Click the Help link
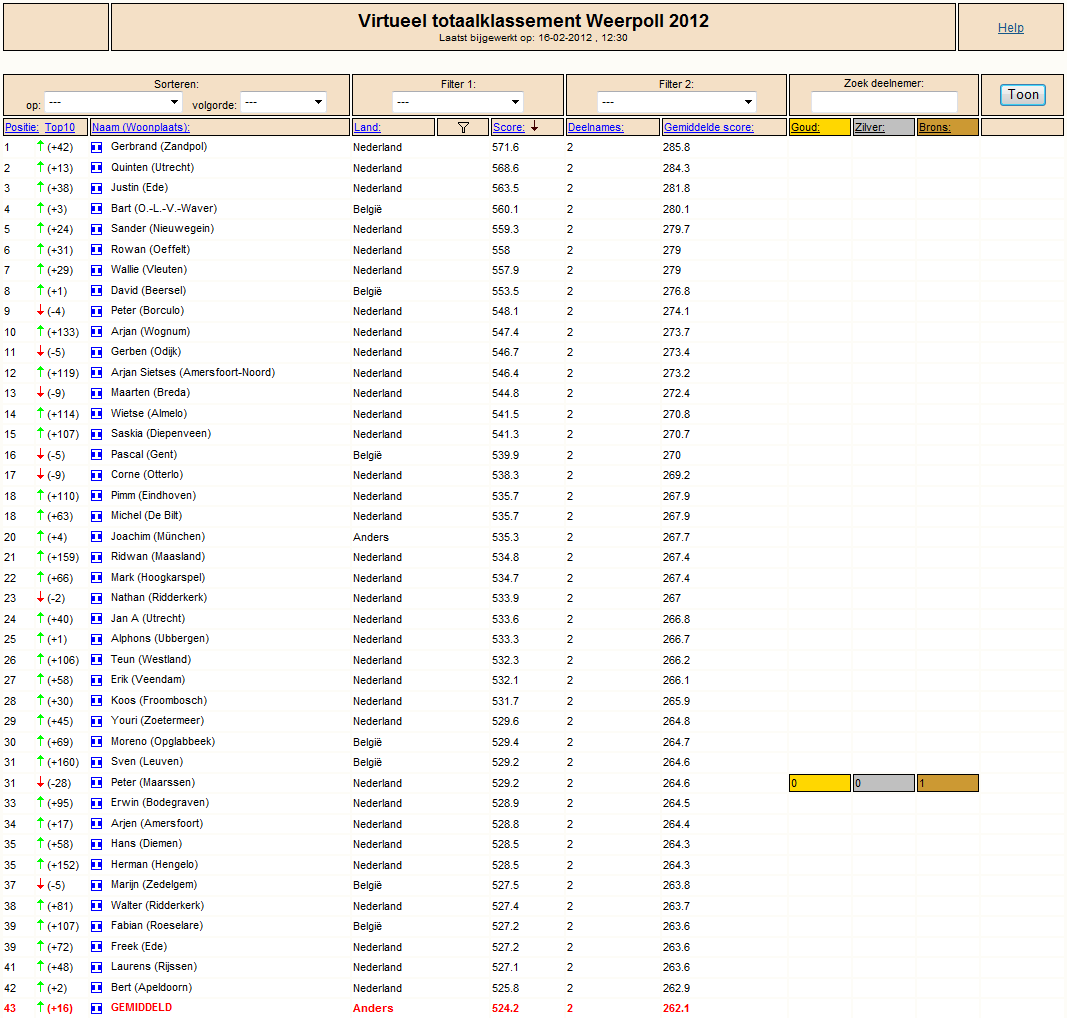Screen dimensions: 1067x1018 tap(1011, 28)
